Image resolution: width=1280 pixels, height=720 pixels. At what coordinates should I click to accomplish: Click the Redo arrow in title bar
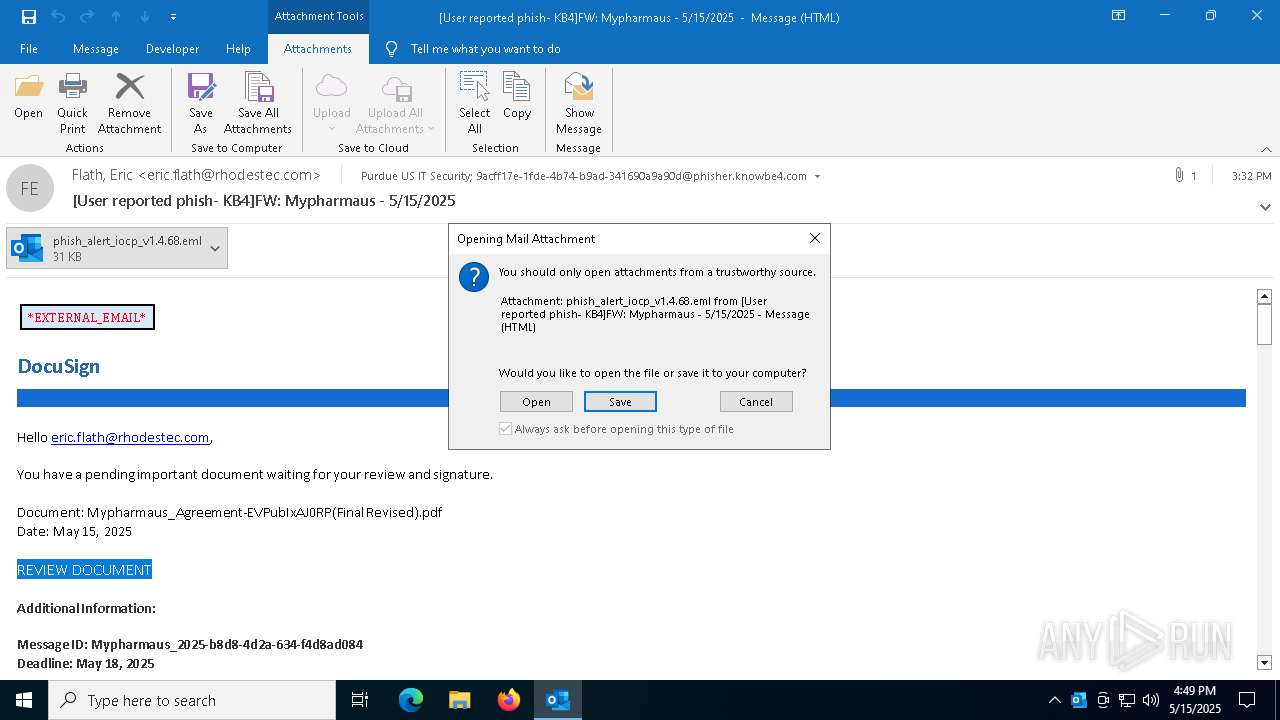coord(87,17)
